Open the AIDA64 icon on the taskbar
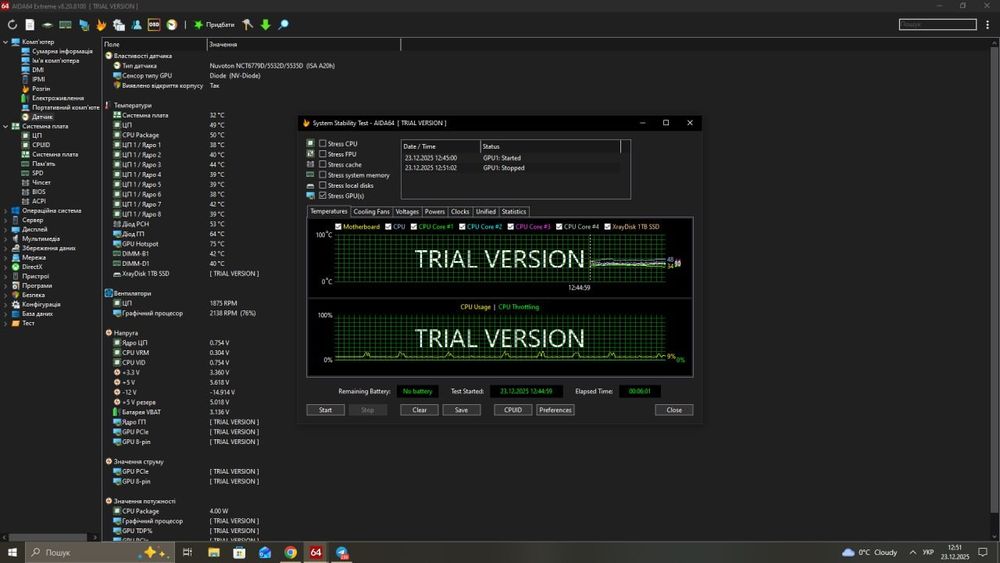Screen dimensions: 1000x563 point(316,552)
